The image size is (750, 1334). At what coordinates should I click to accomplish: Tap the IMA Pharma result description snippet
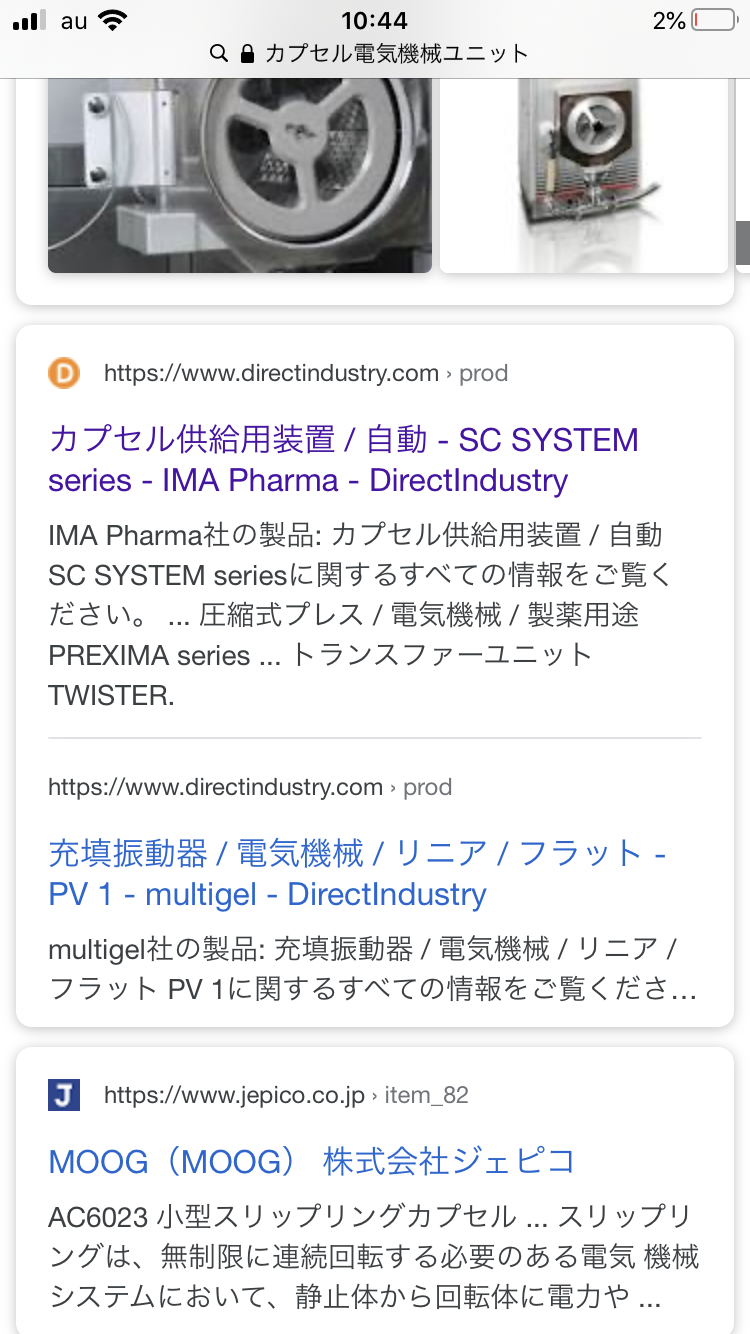click(360, 615)
